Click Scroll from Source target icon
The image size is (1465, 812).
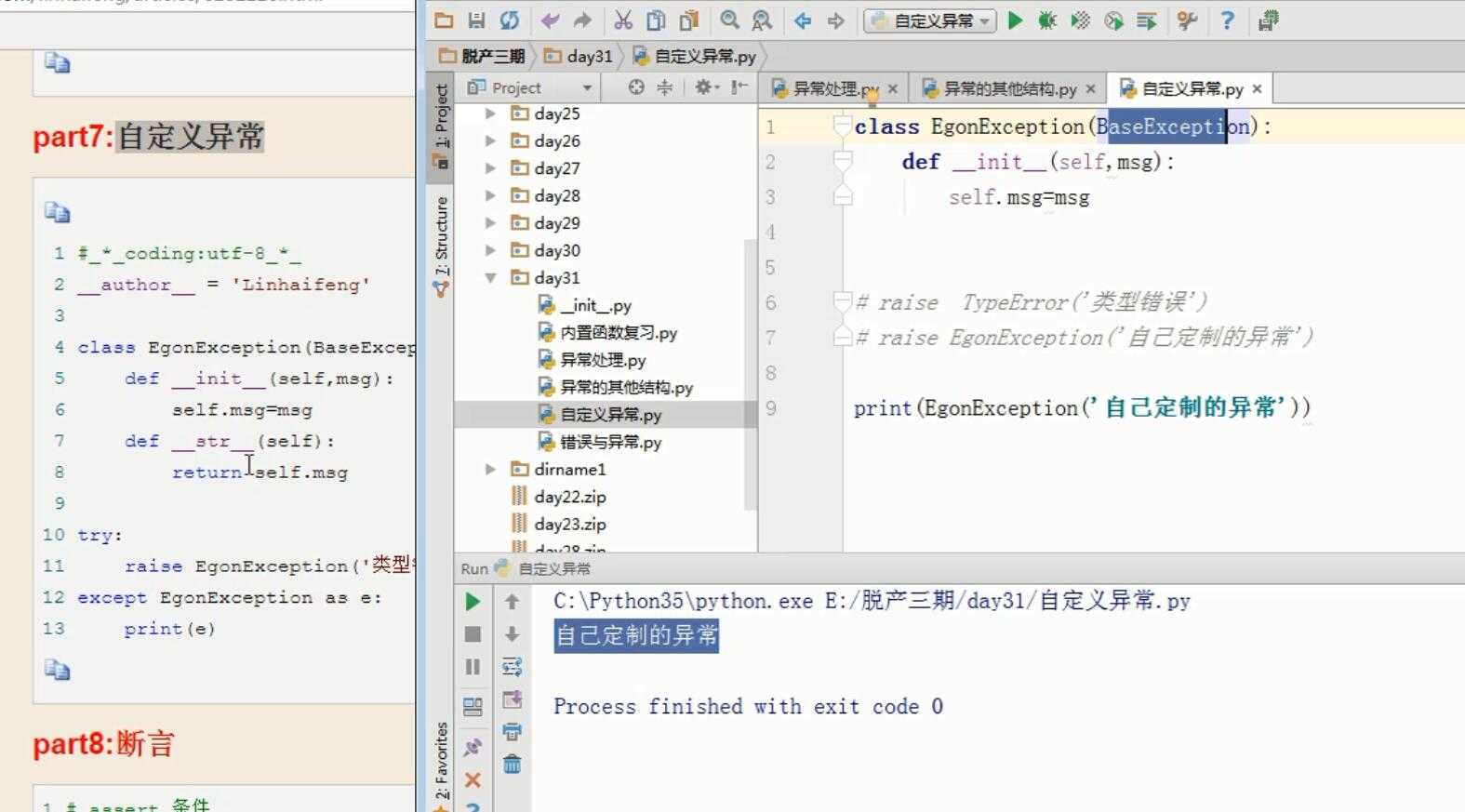(636, 87)
